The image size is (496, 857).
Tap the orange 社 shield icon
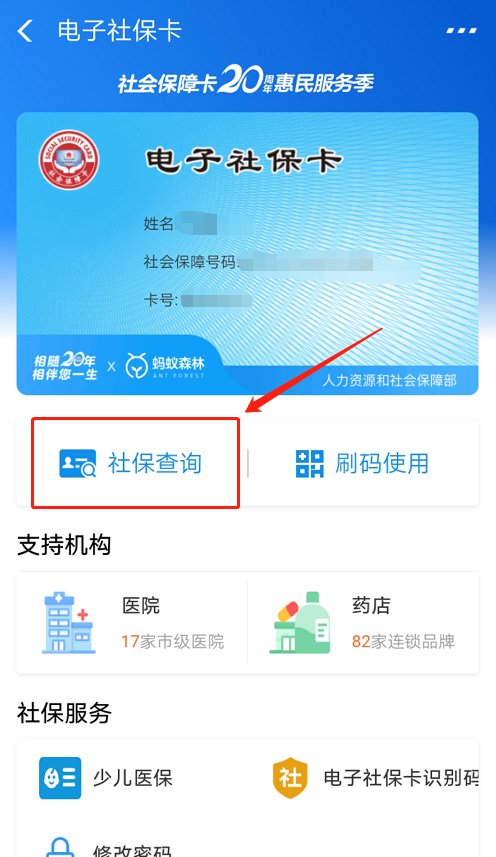coord(290,778)
